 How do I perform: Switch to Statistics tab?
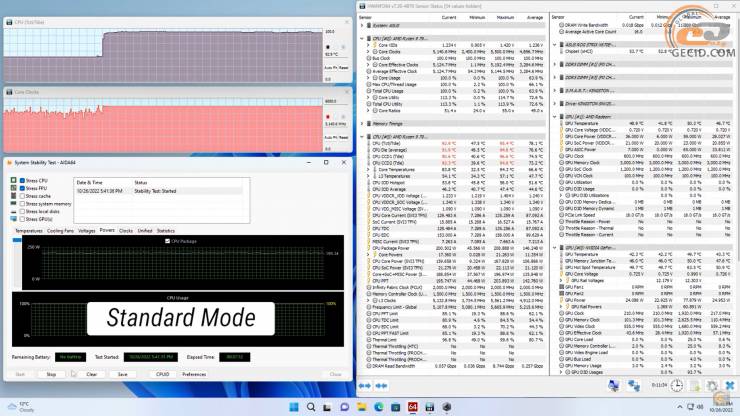[166, 231]
